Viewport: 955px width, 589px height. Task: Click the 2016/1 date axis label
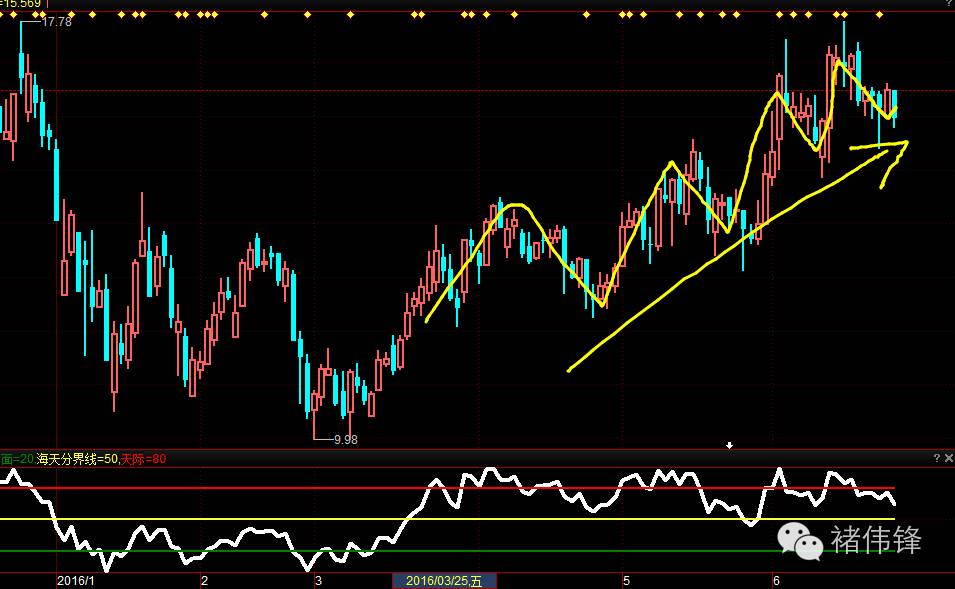76,580
